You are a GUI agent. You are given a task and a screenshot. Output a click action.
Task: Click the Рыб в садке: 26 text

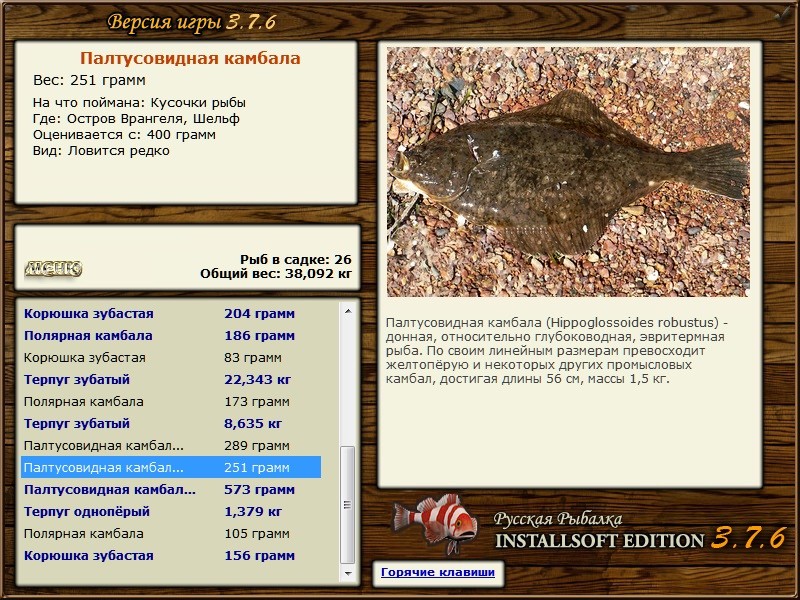pos(296,260)
